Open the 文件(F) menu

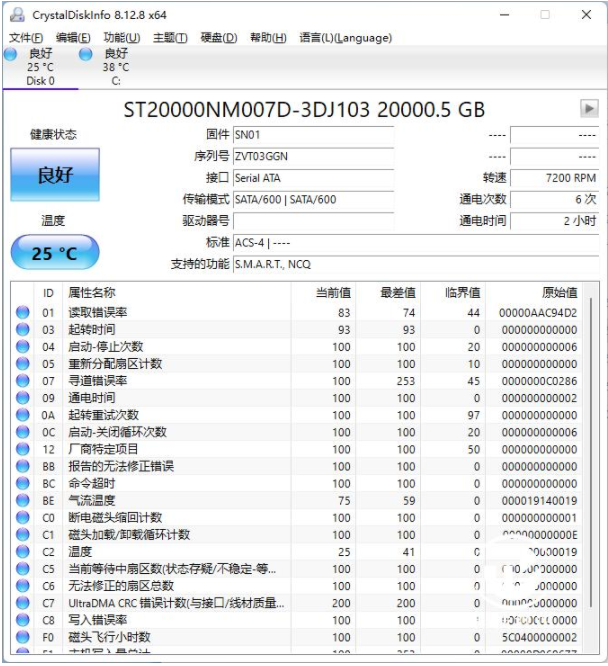pyautogui.click(x=26, y=38)
